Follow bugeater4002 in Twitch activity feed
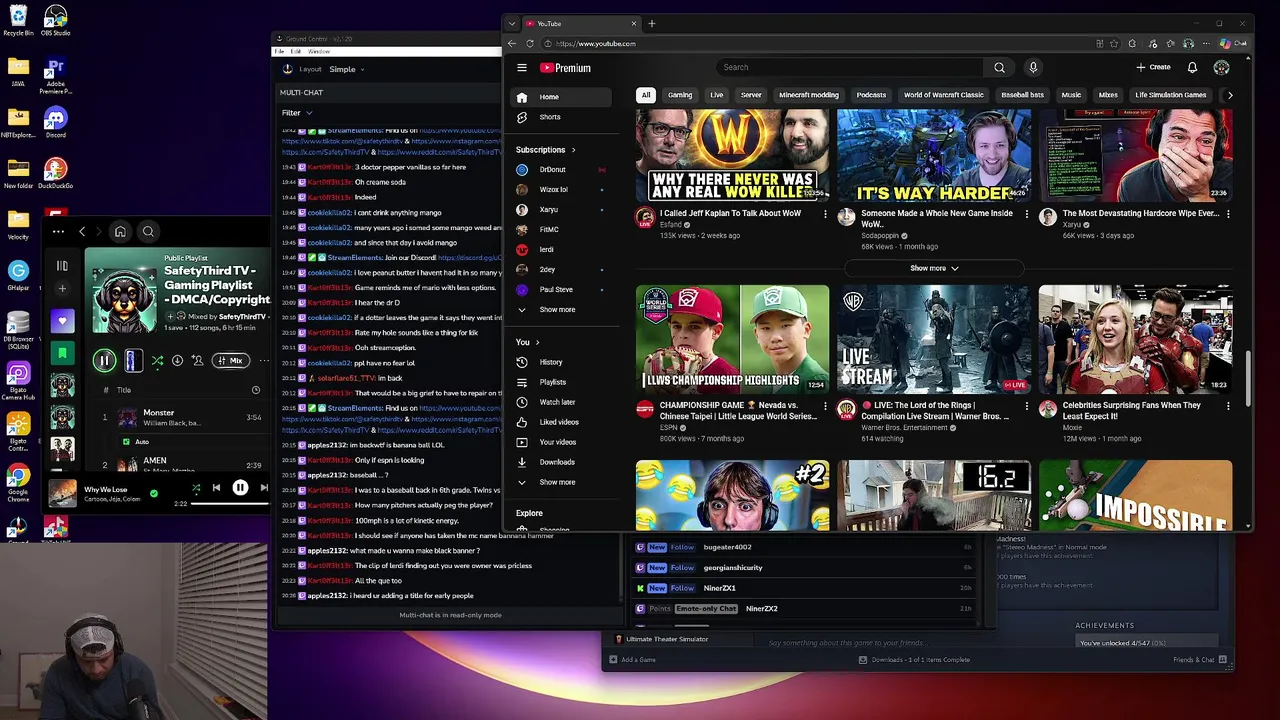 point(683,547)
